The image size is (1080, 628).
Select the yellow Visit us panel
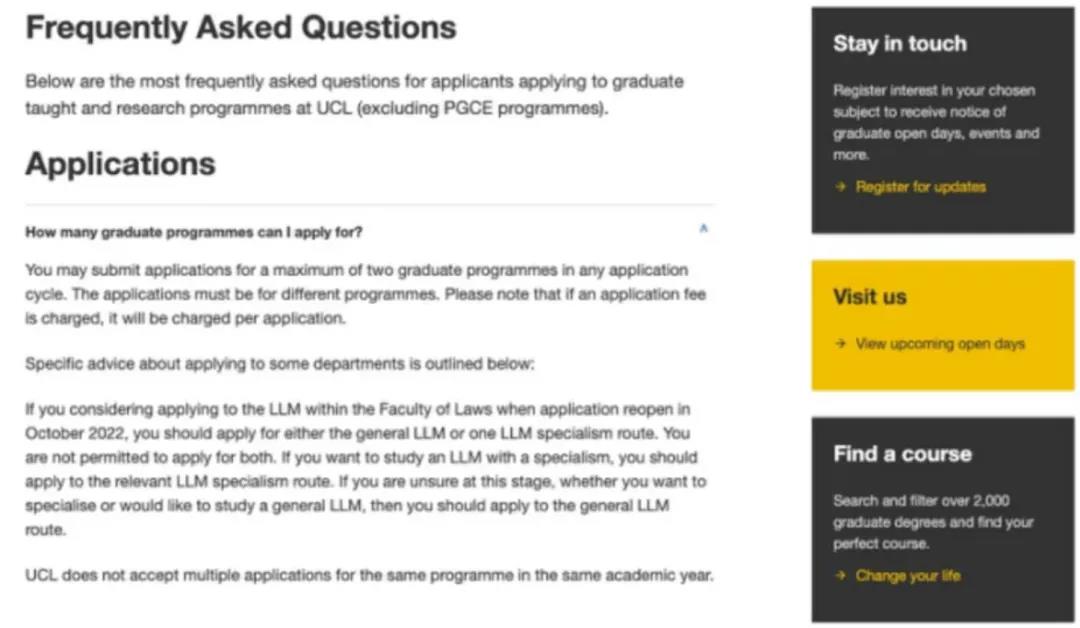click(x=941, y=323)
